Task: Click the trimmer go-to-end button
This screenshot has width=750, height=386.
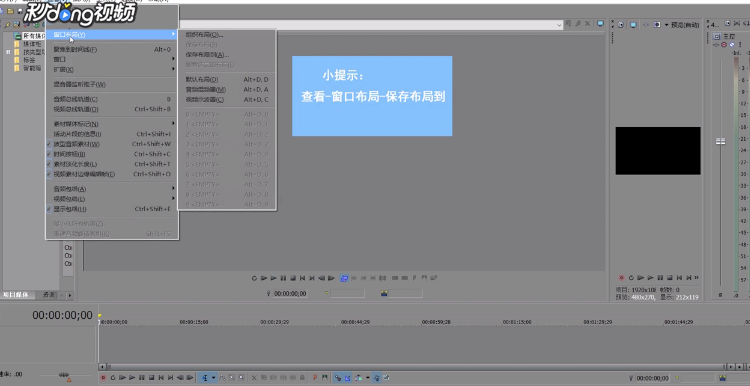Action: [x=312, y=278]
